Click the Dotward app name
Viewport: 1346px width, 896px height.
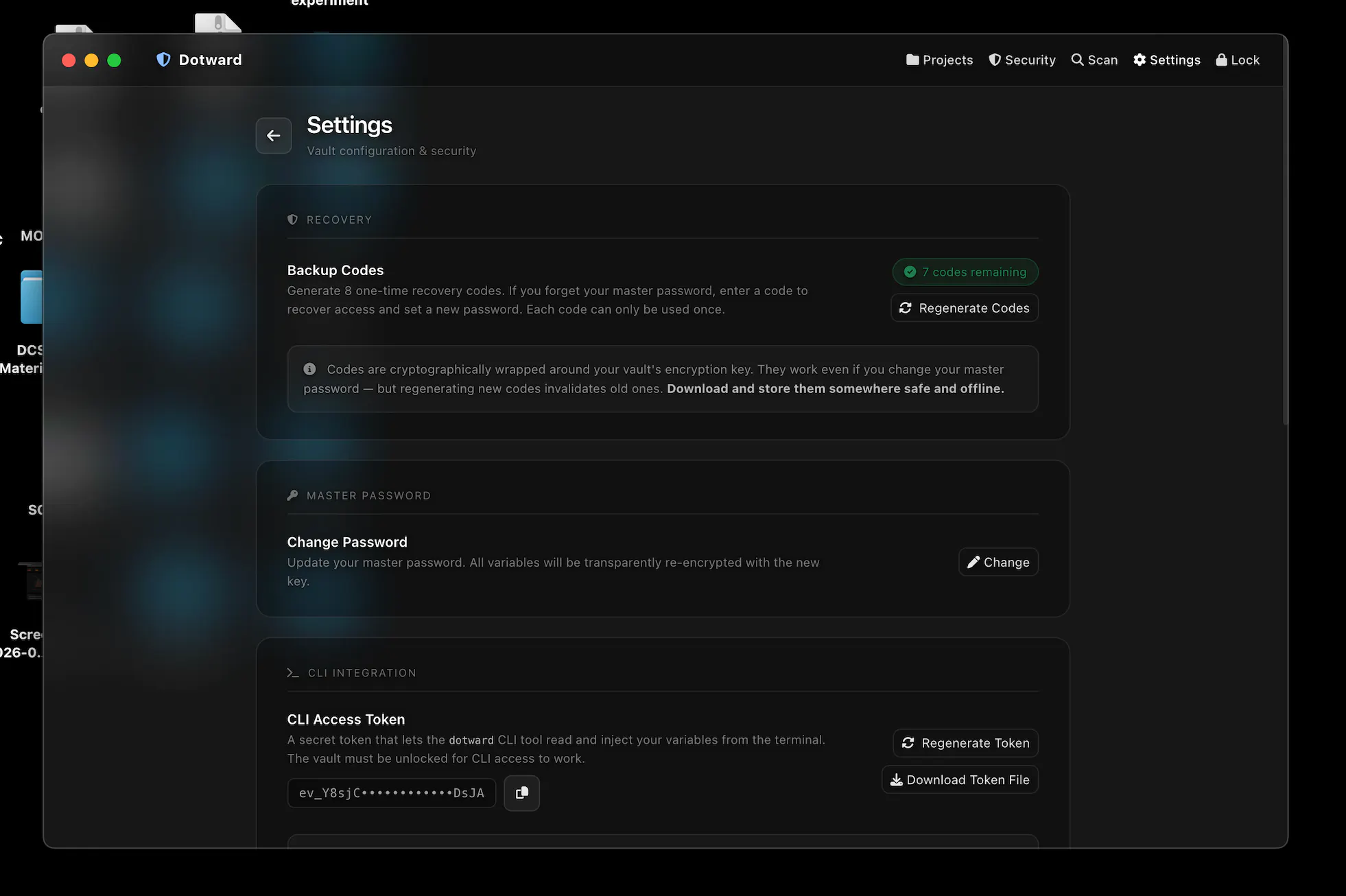point(211,60)
